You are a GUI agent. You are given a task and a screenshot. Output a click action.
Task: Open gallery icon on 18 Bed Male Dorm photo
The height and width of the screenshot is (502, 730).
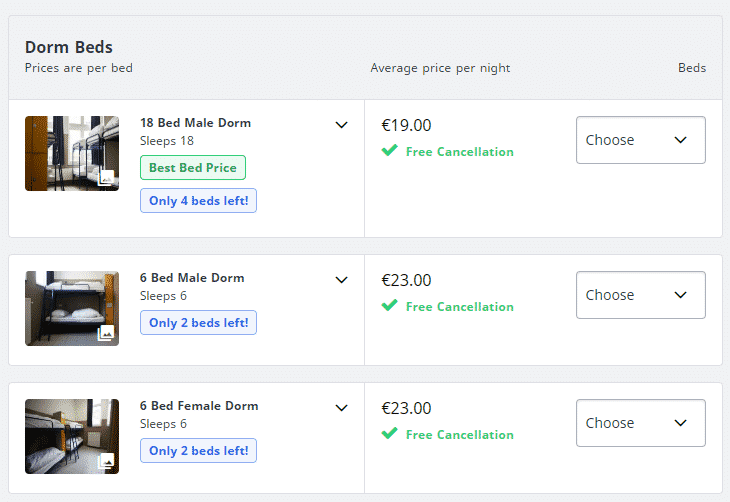pyautogui.click(x=107, y=178)
